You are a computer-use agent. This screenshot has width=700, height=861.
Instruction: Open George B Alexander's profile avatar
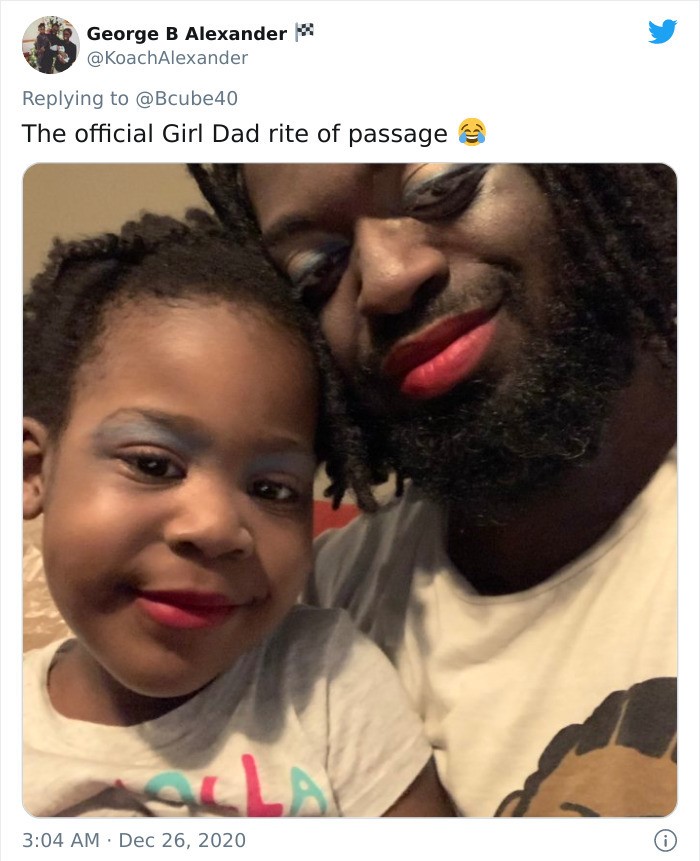pyautogui.click(x=51, y=45)
